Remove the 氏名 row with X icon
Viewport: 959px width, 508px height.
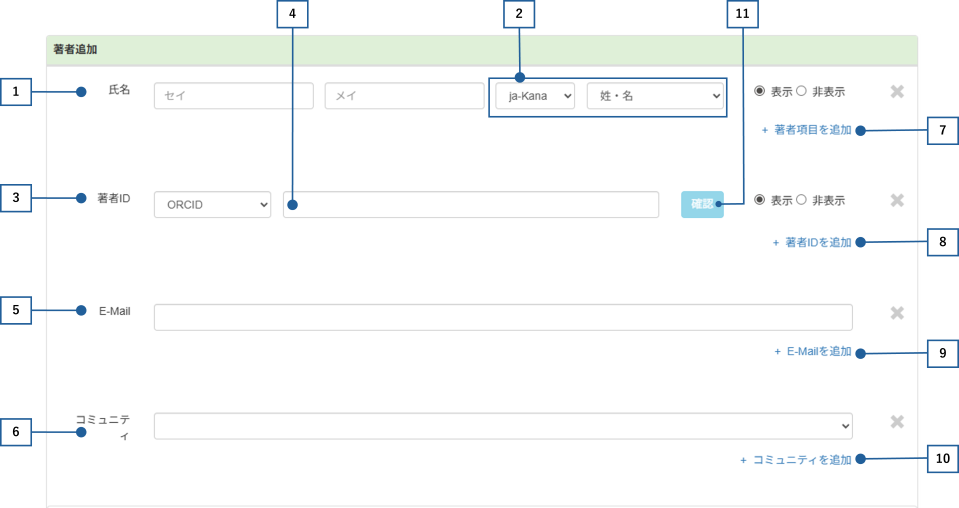897,92
